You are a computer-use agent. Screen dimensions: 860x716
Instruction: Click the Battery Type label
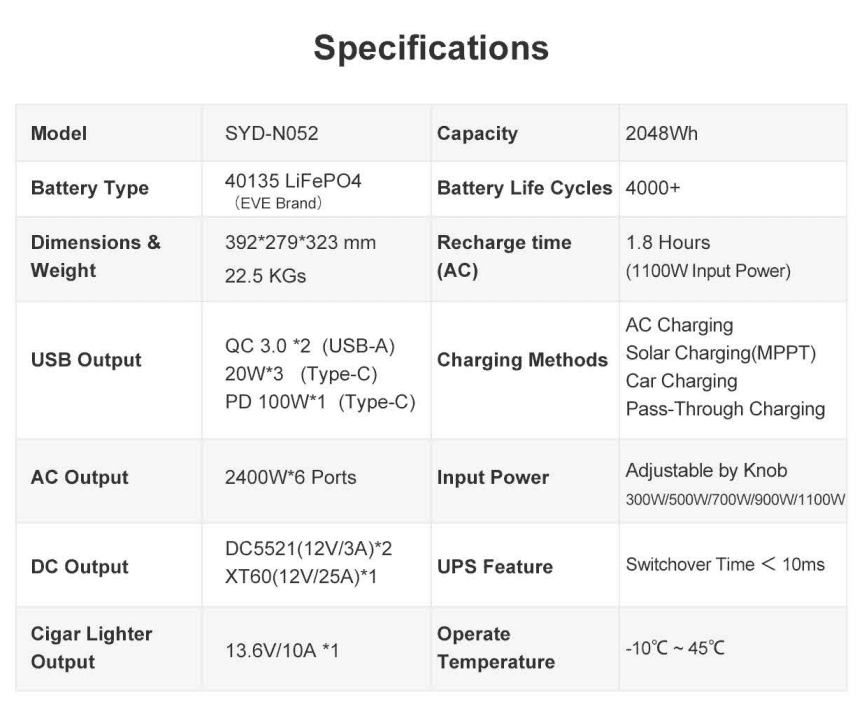coord(90,188)
